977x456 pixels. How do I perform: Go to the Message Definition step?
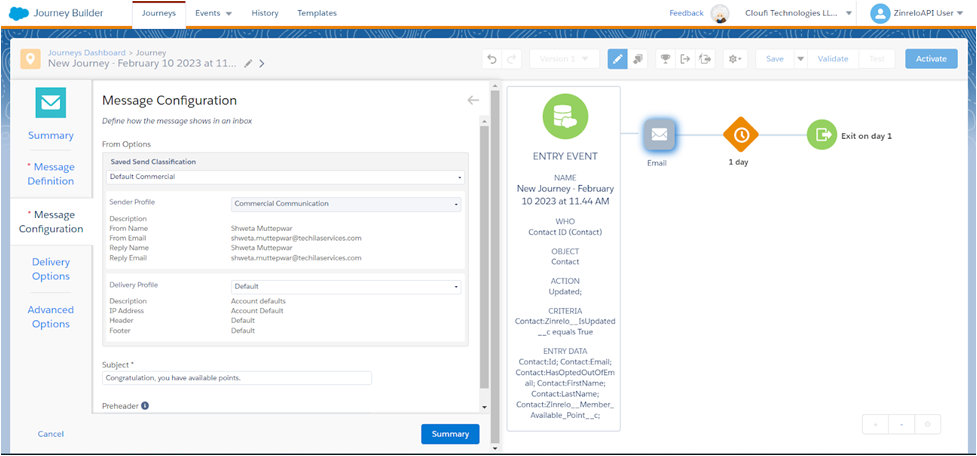50,174
